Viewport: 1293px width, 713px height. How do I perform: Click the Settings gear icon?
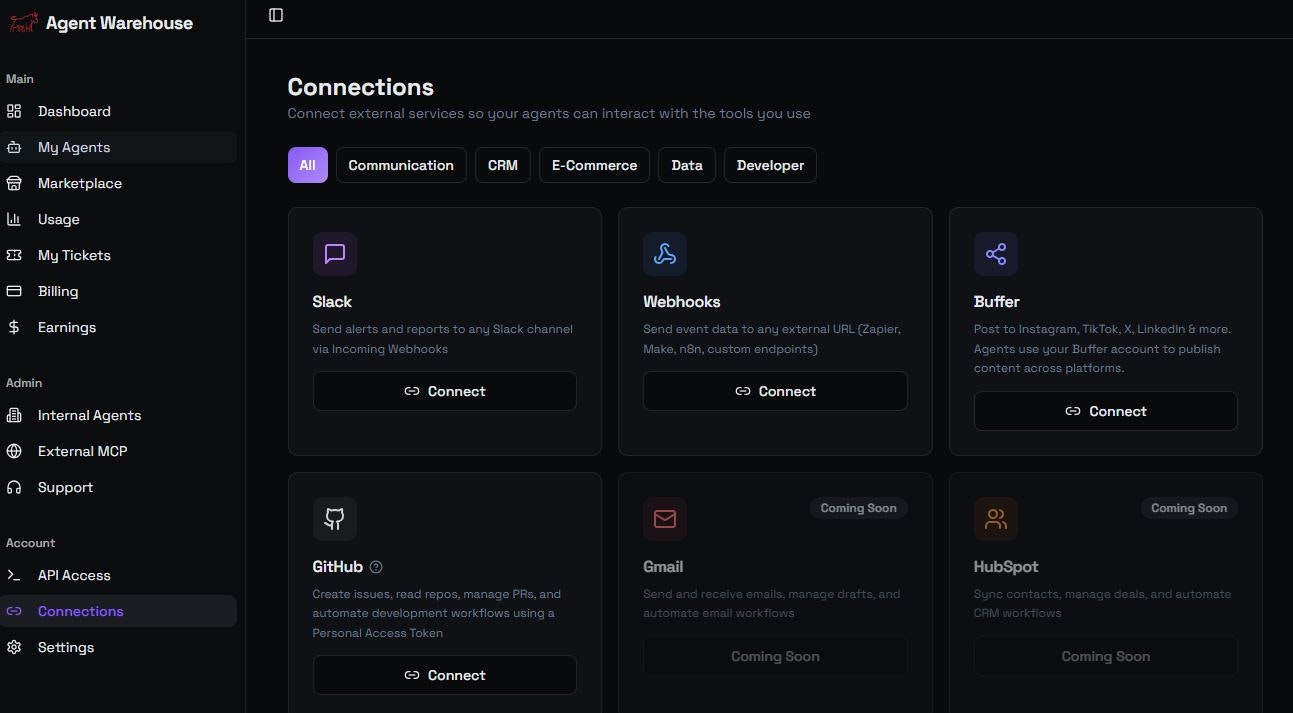click(x=14, y=647)
